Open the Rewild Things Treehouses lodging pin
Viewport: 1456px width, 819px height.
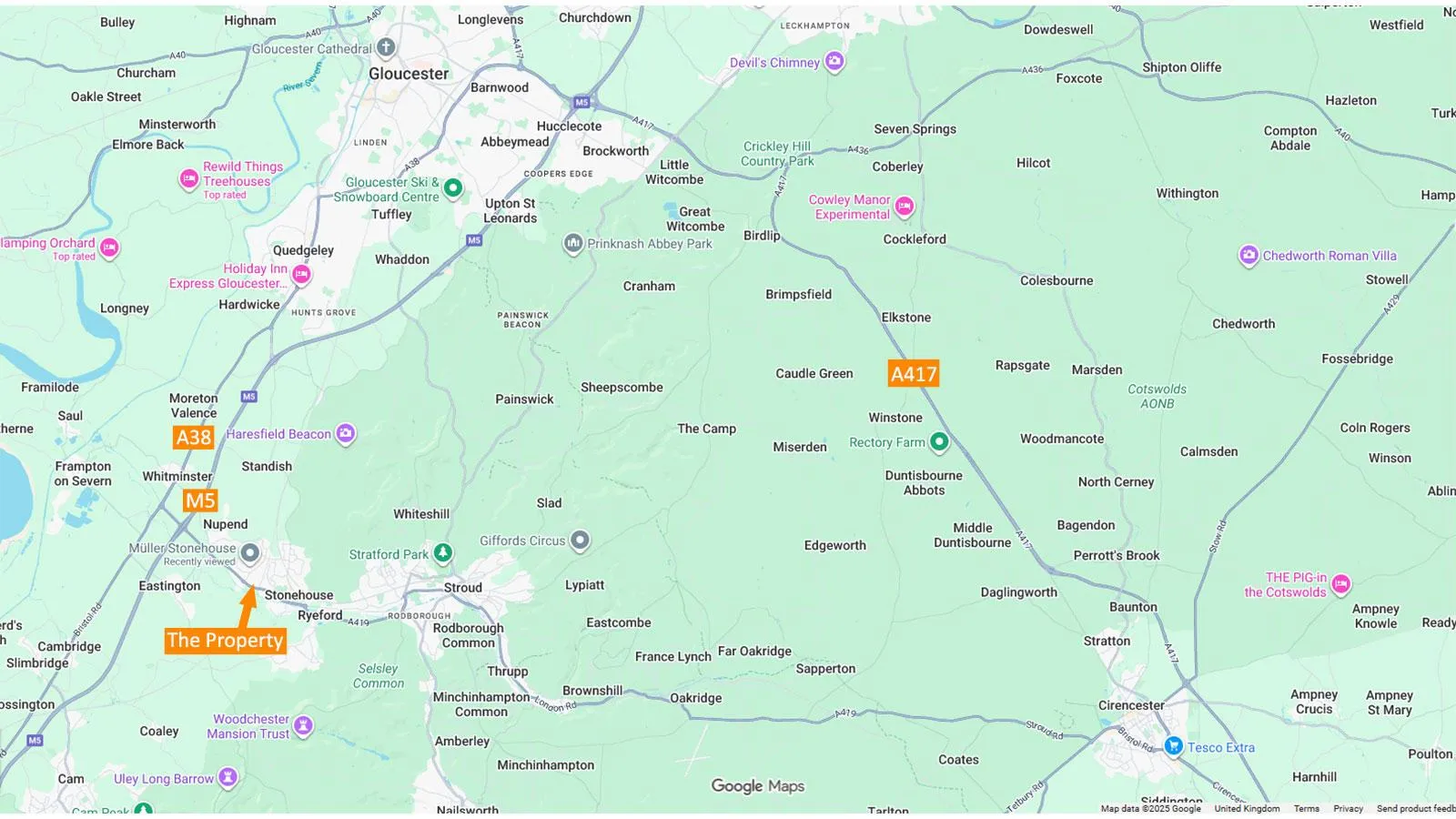188,179
